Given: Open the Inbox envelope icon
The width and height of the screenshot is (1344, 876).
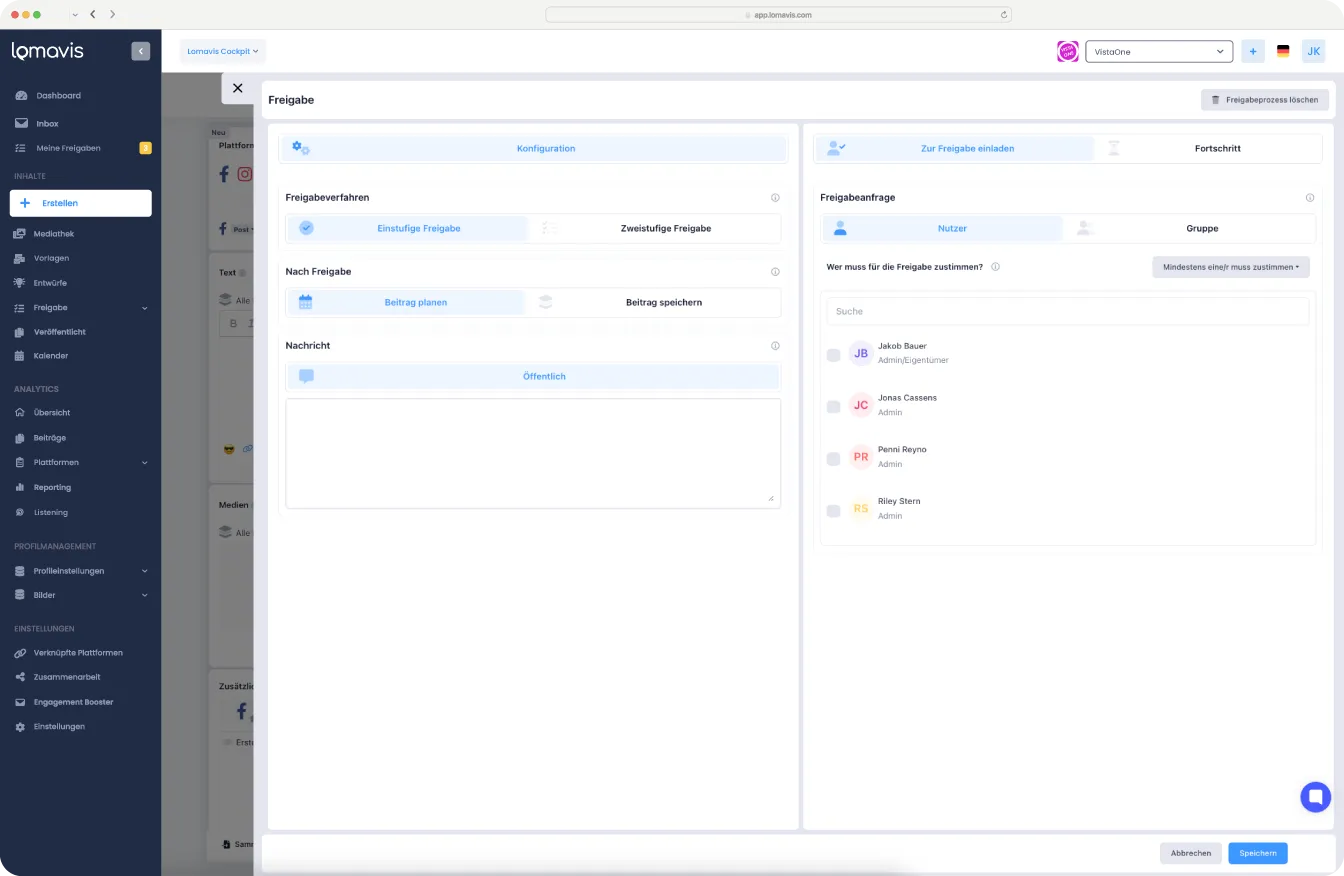Looking at the screenshot, I should 21,124.
